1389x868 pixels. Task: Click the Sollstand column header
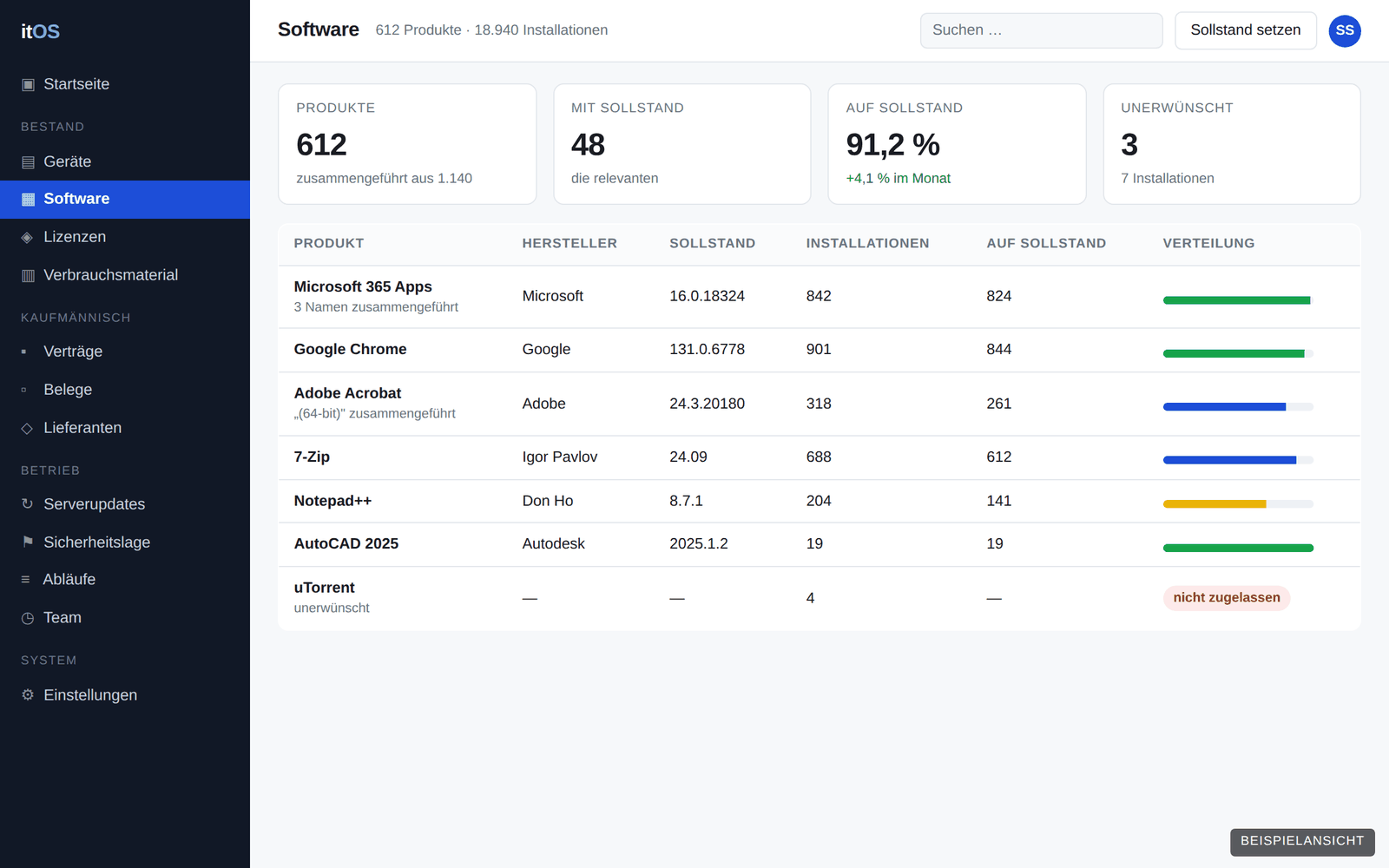pos(713,244)
